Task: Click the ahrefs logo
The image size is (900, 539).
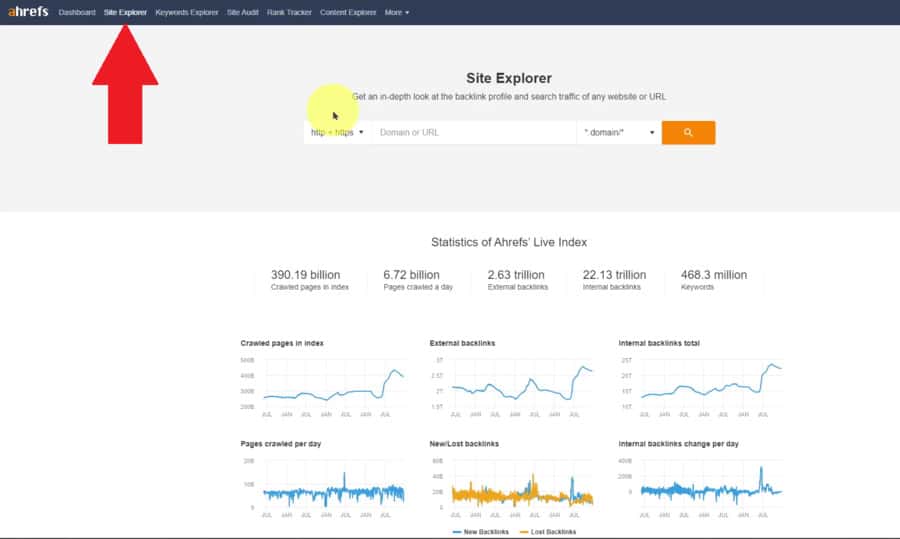Action: pyautogui.click(x=28, y=11)
